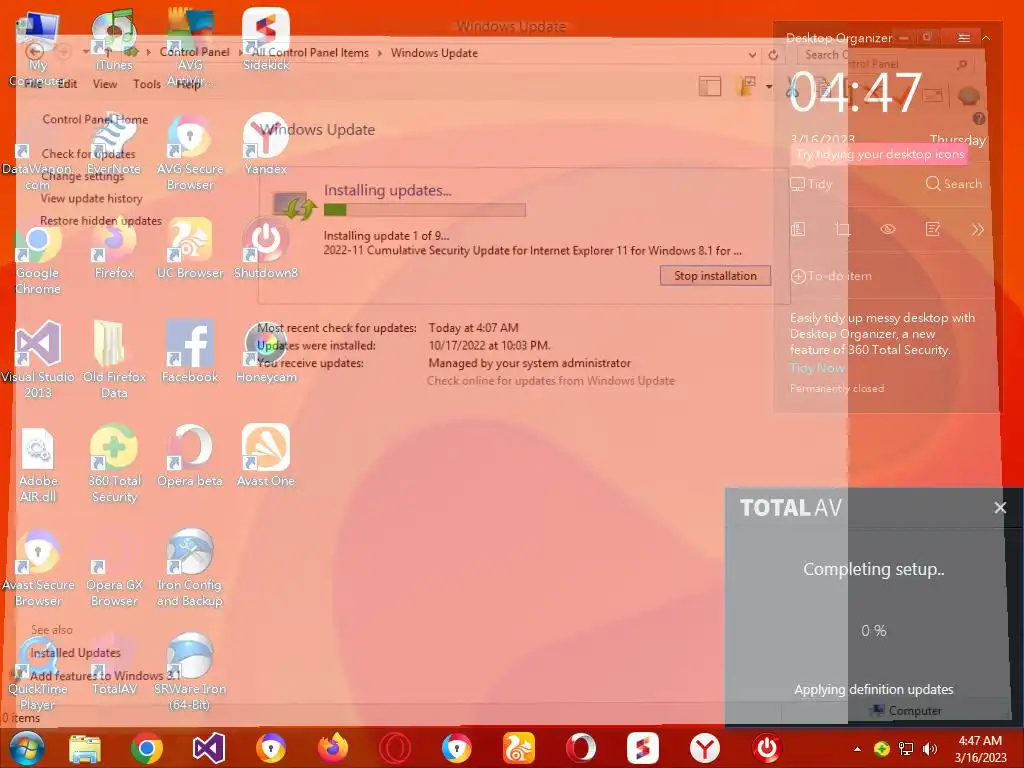Open the File menu in Windows Update
Screen dimensions: 1024x768
click(33, 84)
